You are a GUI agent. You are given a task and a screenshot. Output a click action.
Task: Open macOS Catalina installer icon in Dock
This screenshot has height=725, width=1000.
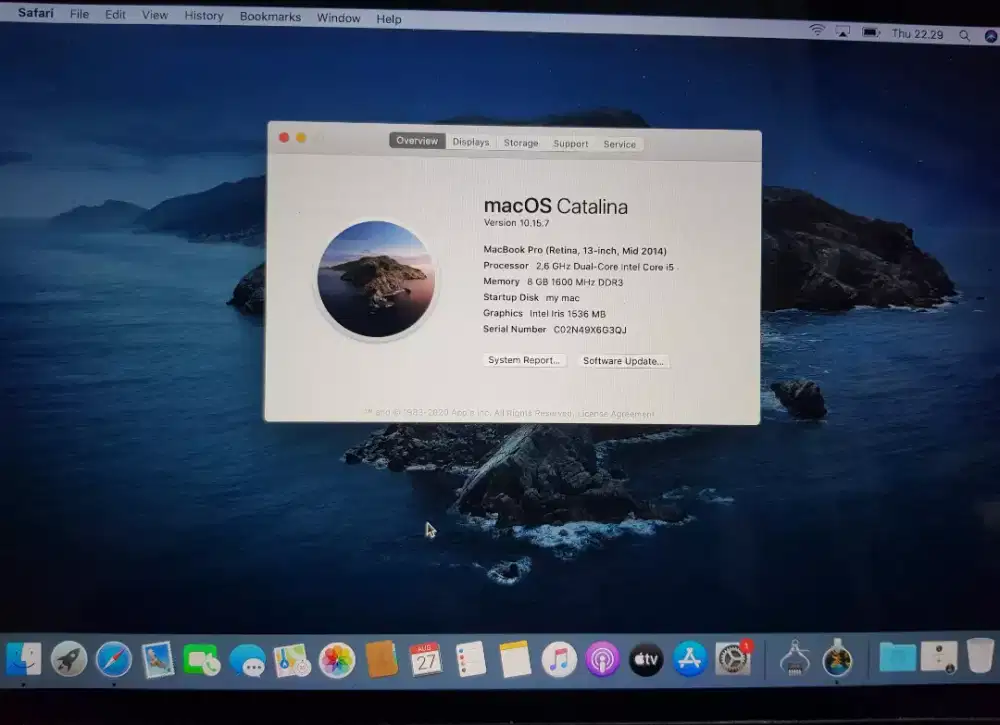click(837, 658)
